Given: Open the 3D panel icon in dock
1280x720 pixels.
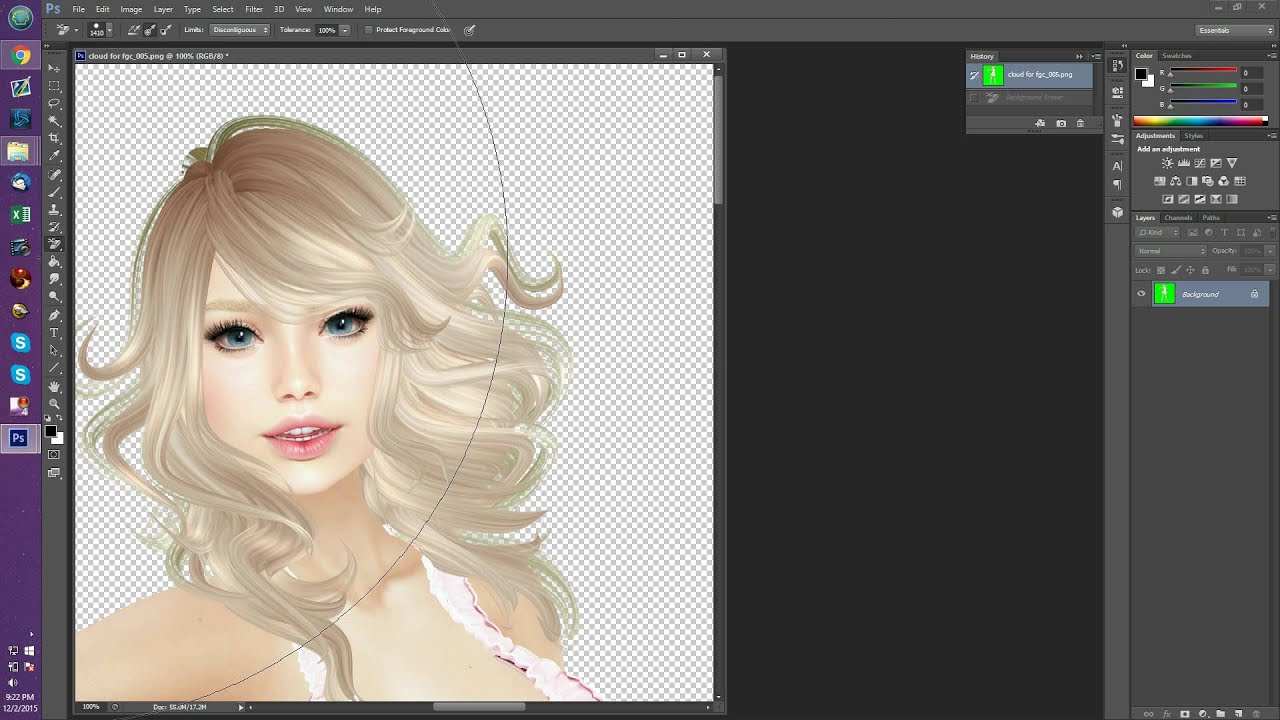Looking at the screenshot, I should pos(1117,212).
